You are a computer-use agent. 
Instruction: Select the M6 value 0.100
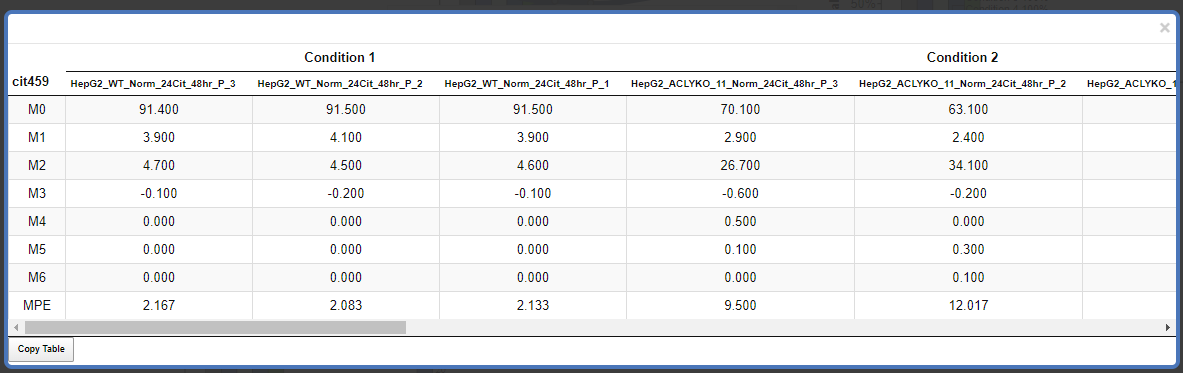968,277
